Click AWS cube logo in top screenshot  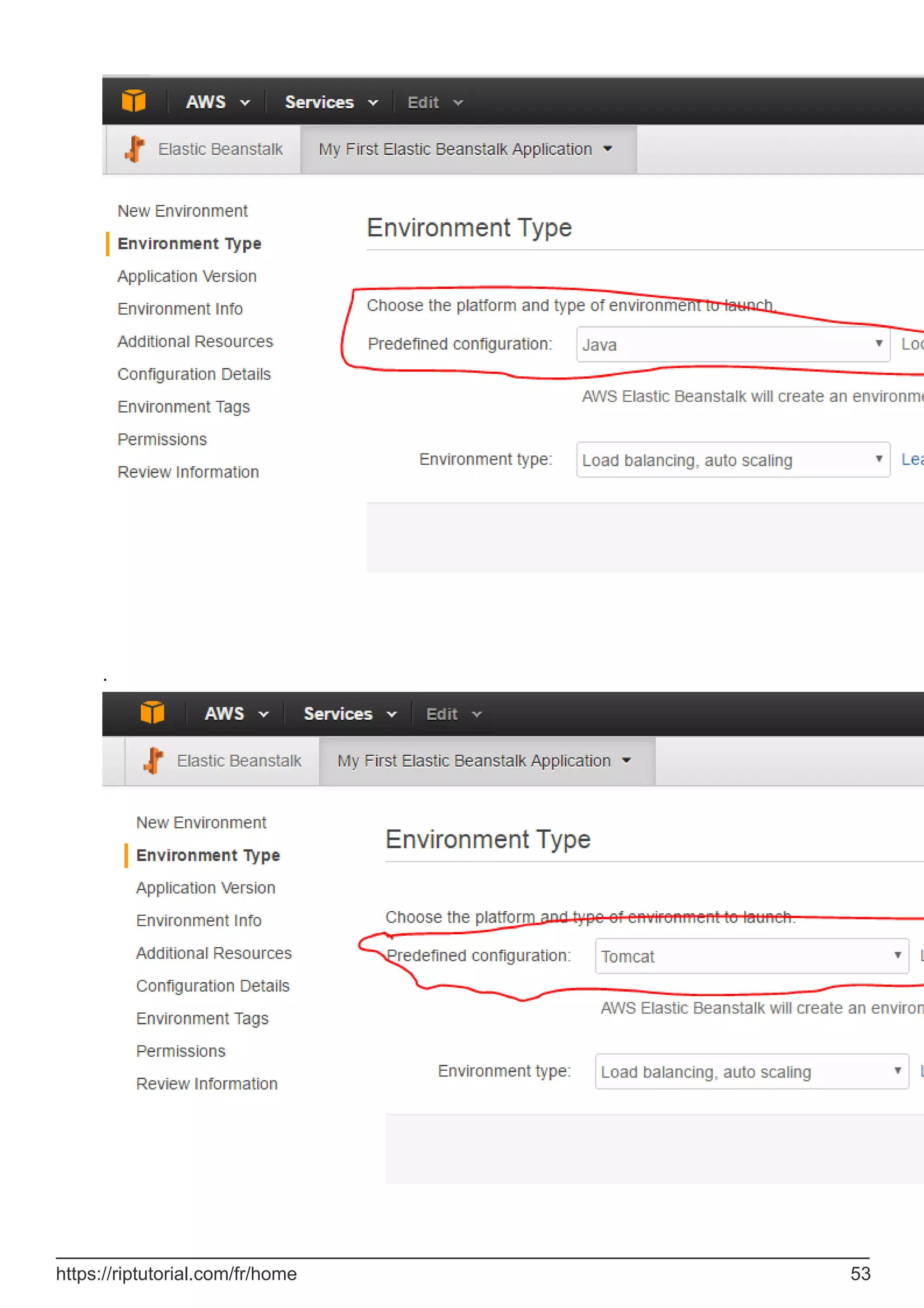[134, 101]
